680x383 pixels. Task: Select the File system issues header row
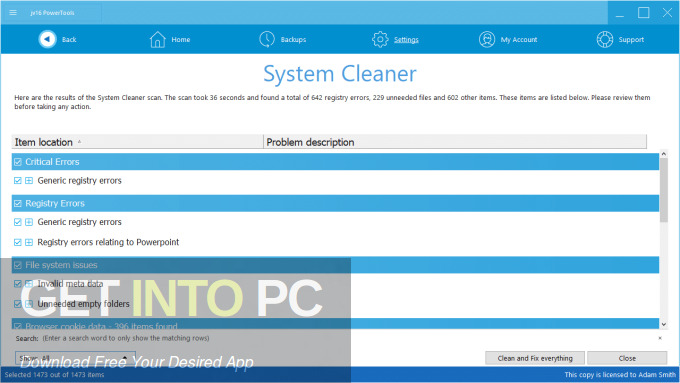pos(335,265)
